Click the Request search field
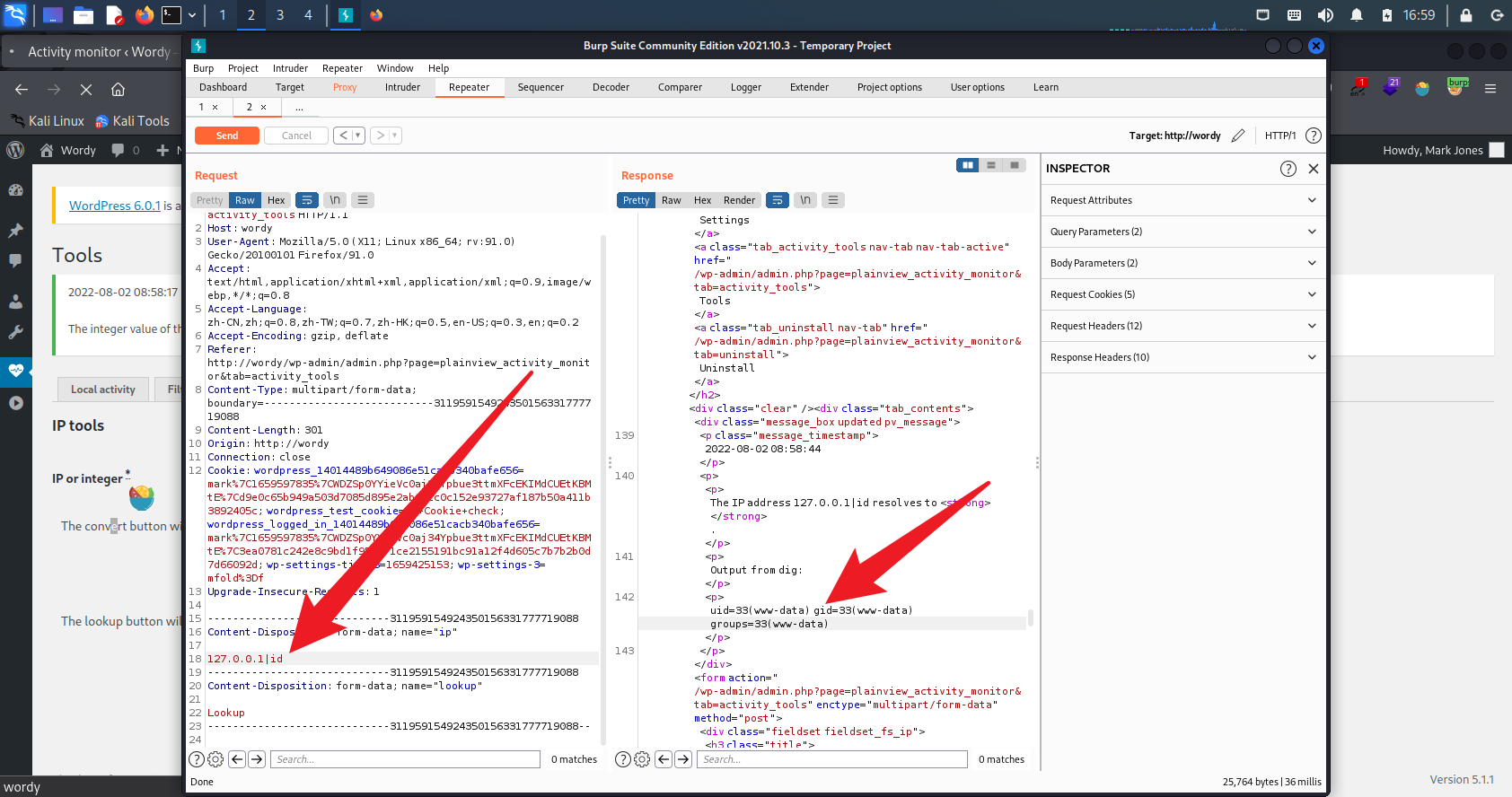This screenshot has height=797, width=1512. point(405,759)
